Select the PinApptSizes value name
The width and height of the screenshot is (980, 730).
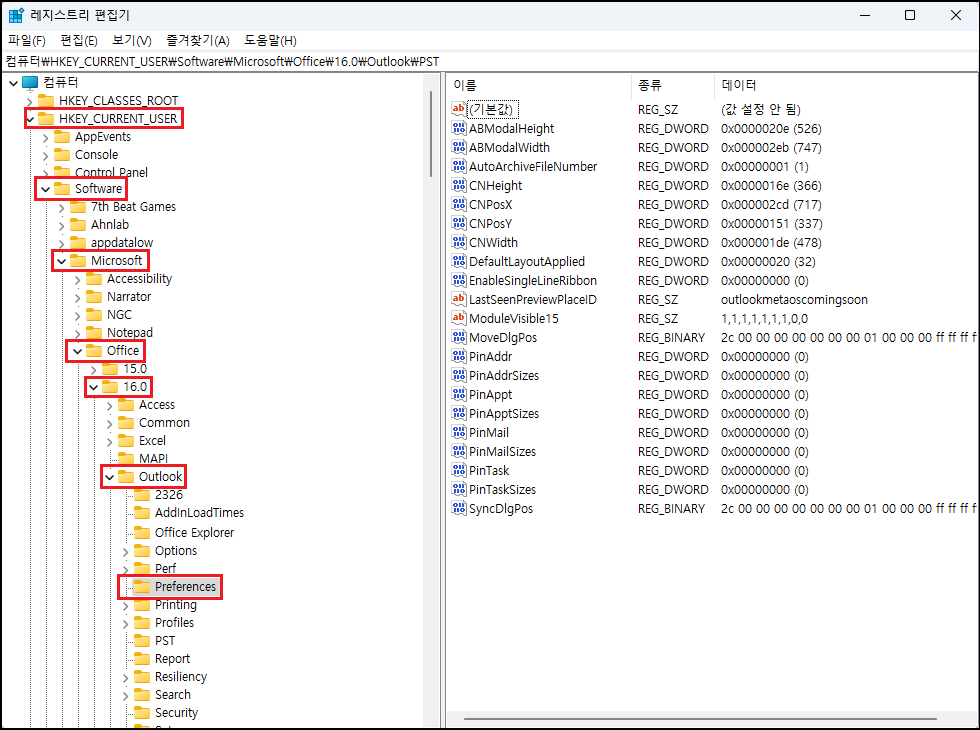point(504,413)
